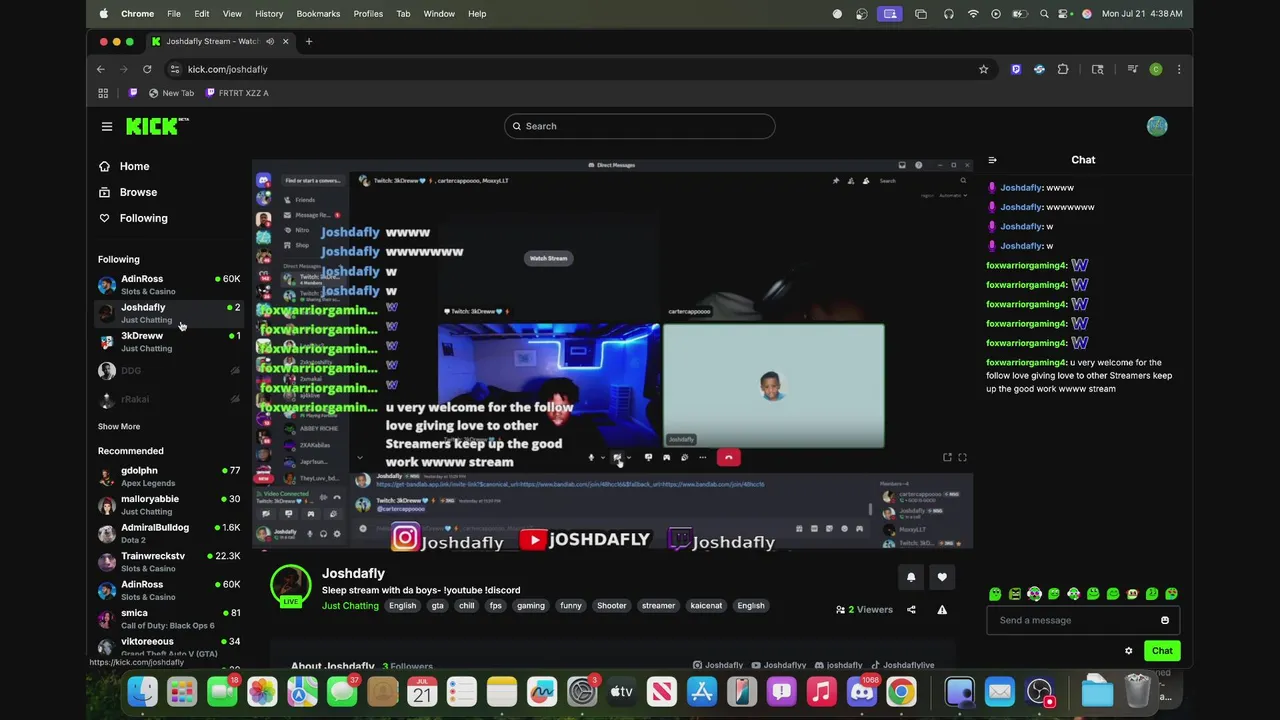
Task: Open Music app in the Dock
Action: click(821, 691)
